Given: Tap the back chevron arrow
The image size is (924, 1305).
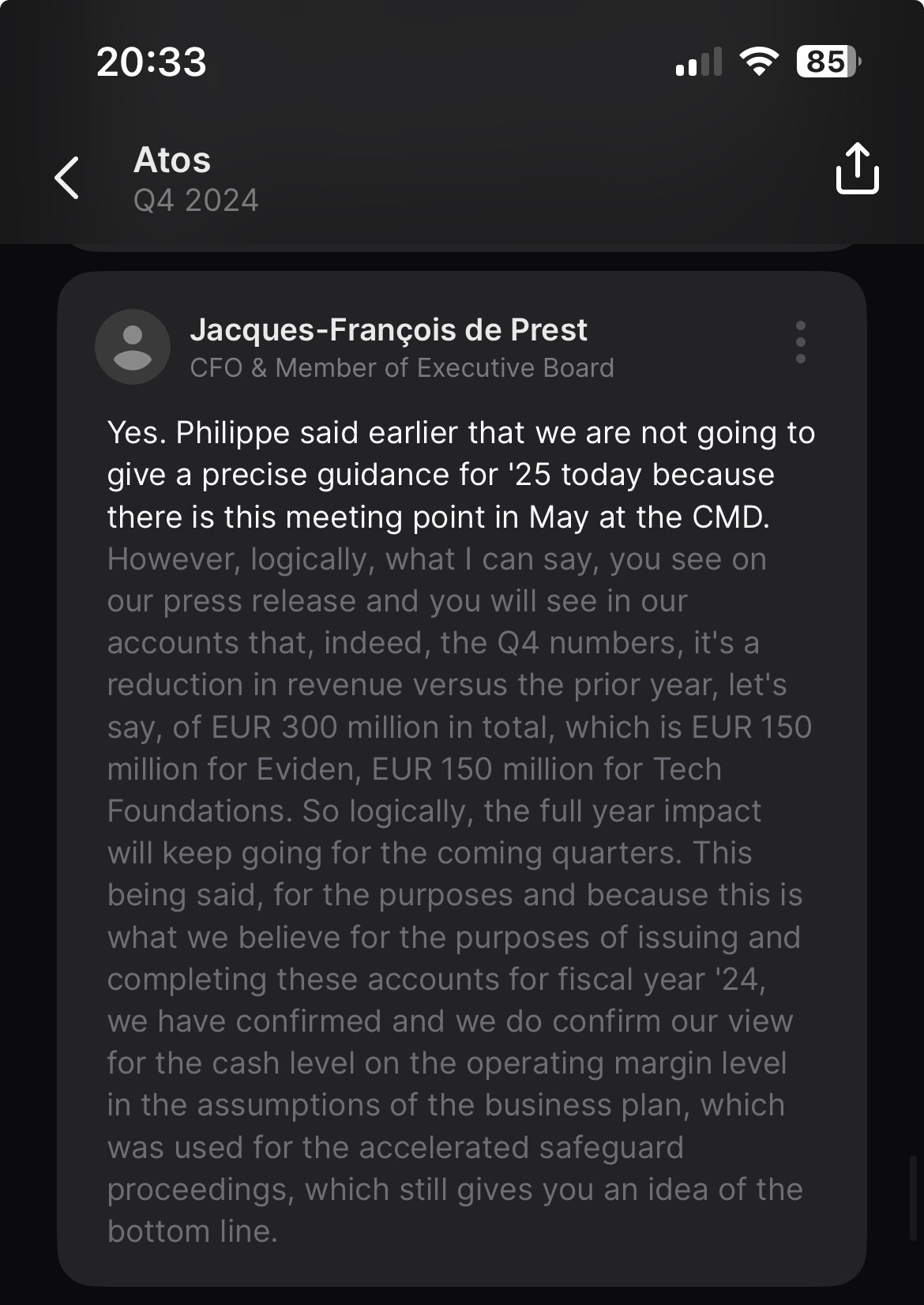Looking at the screenshot, I should tap(67, 177).
